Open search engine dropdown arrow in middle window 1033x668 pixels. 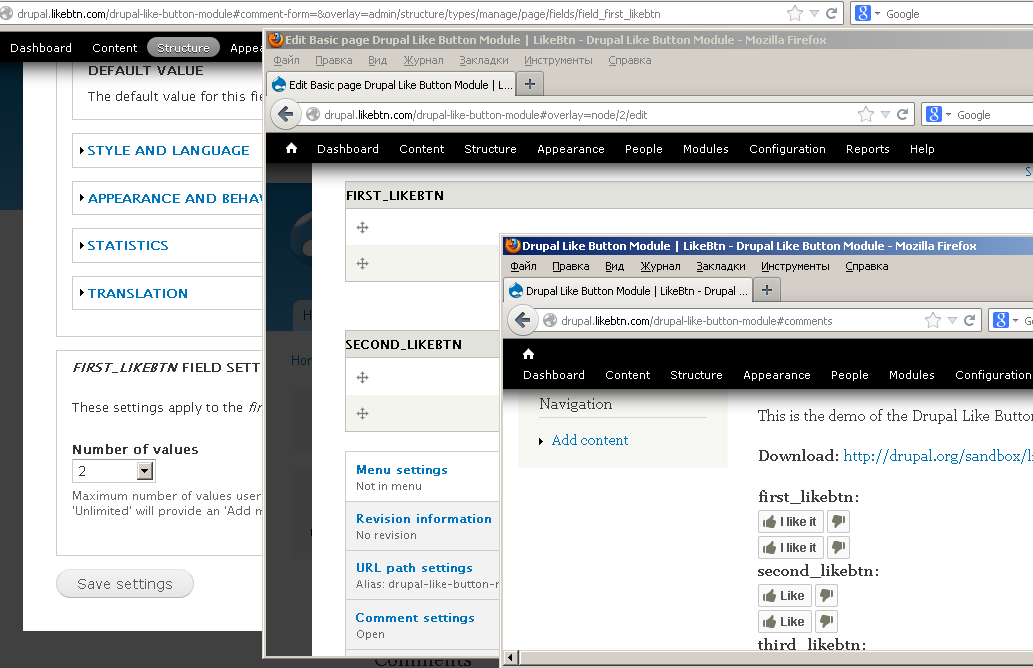click(949, 115)
